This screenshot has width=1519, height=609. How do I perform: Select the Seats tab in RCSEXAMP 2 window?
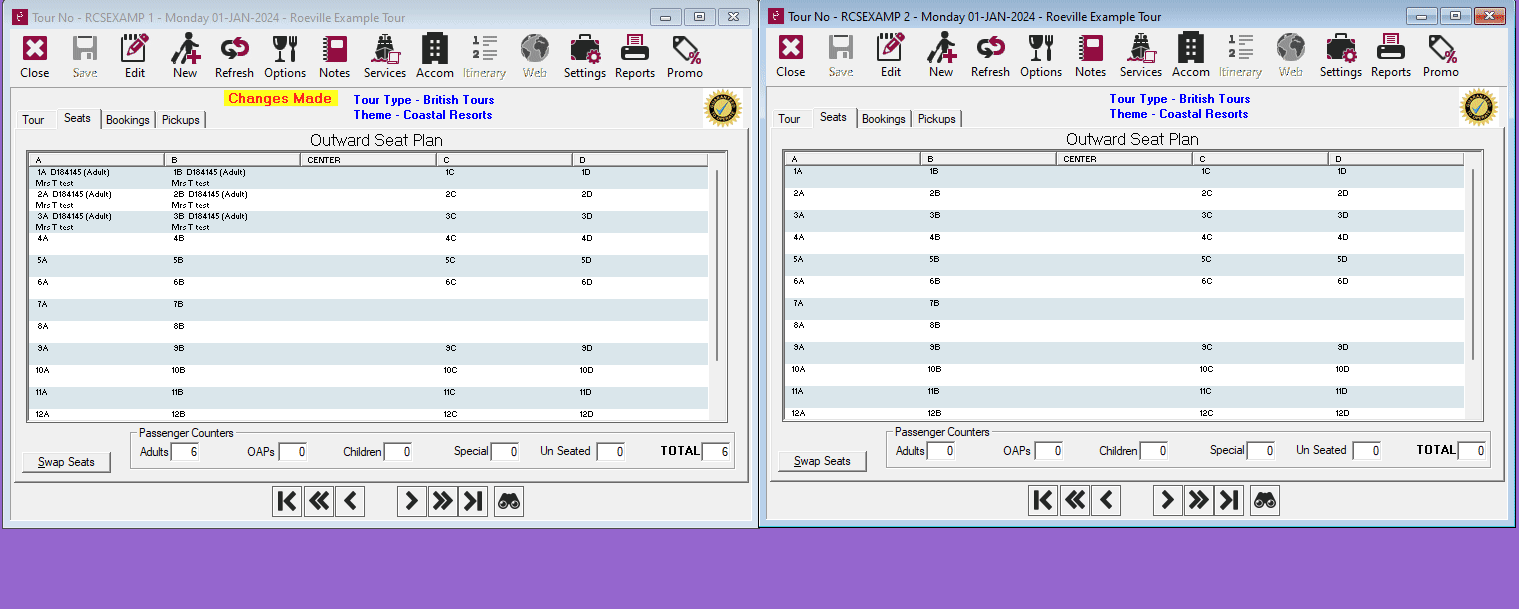[833, 117]
